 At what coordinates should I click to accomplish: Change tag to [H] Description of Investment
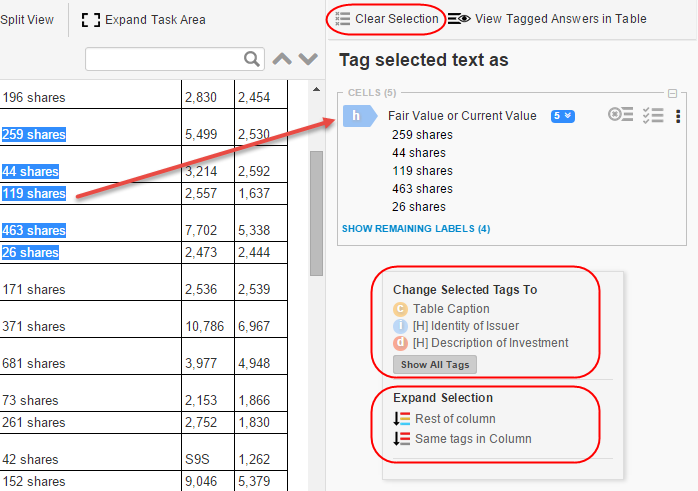(x=491, y=343)
